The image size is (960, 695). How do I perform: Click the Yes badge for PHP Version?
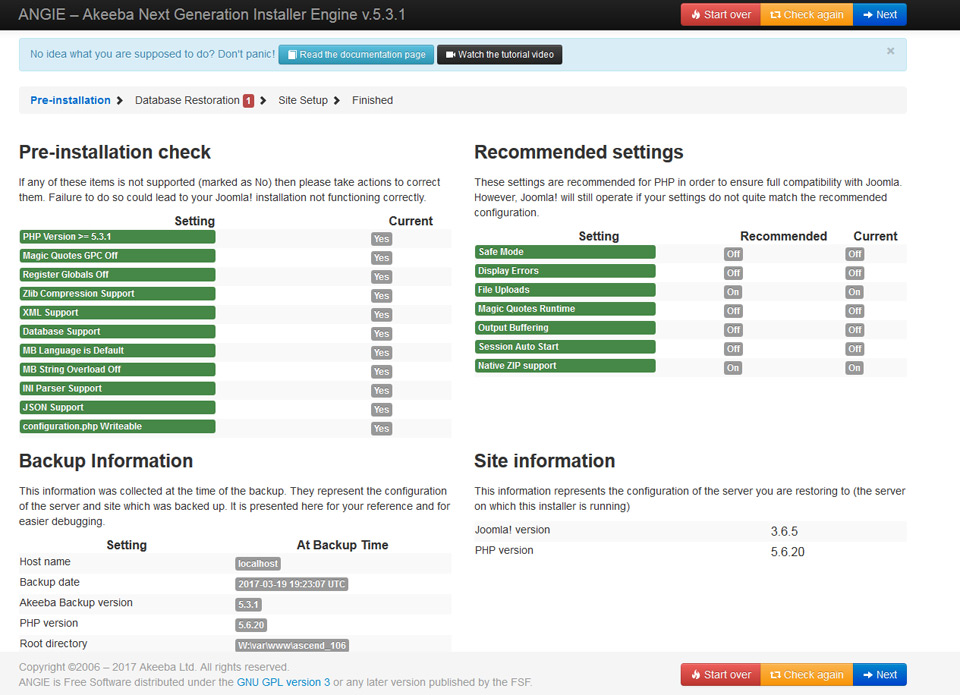(381, 239)
